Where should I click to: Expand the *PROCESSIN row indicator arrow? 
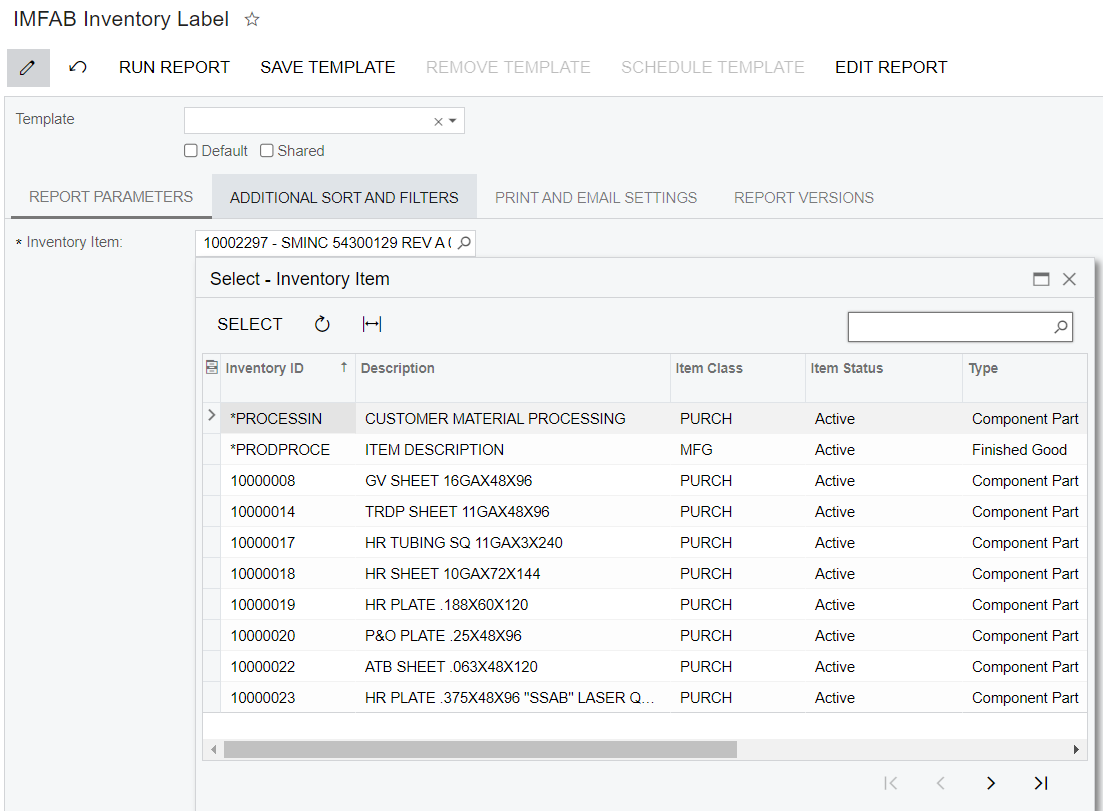[x=212, y=416]
